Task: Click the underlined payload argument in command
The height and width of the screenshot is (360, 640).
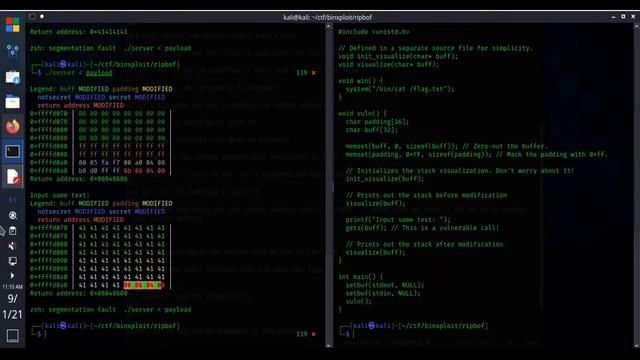Action: (x=99, y=73)
